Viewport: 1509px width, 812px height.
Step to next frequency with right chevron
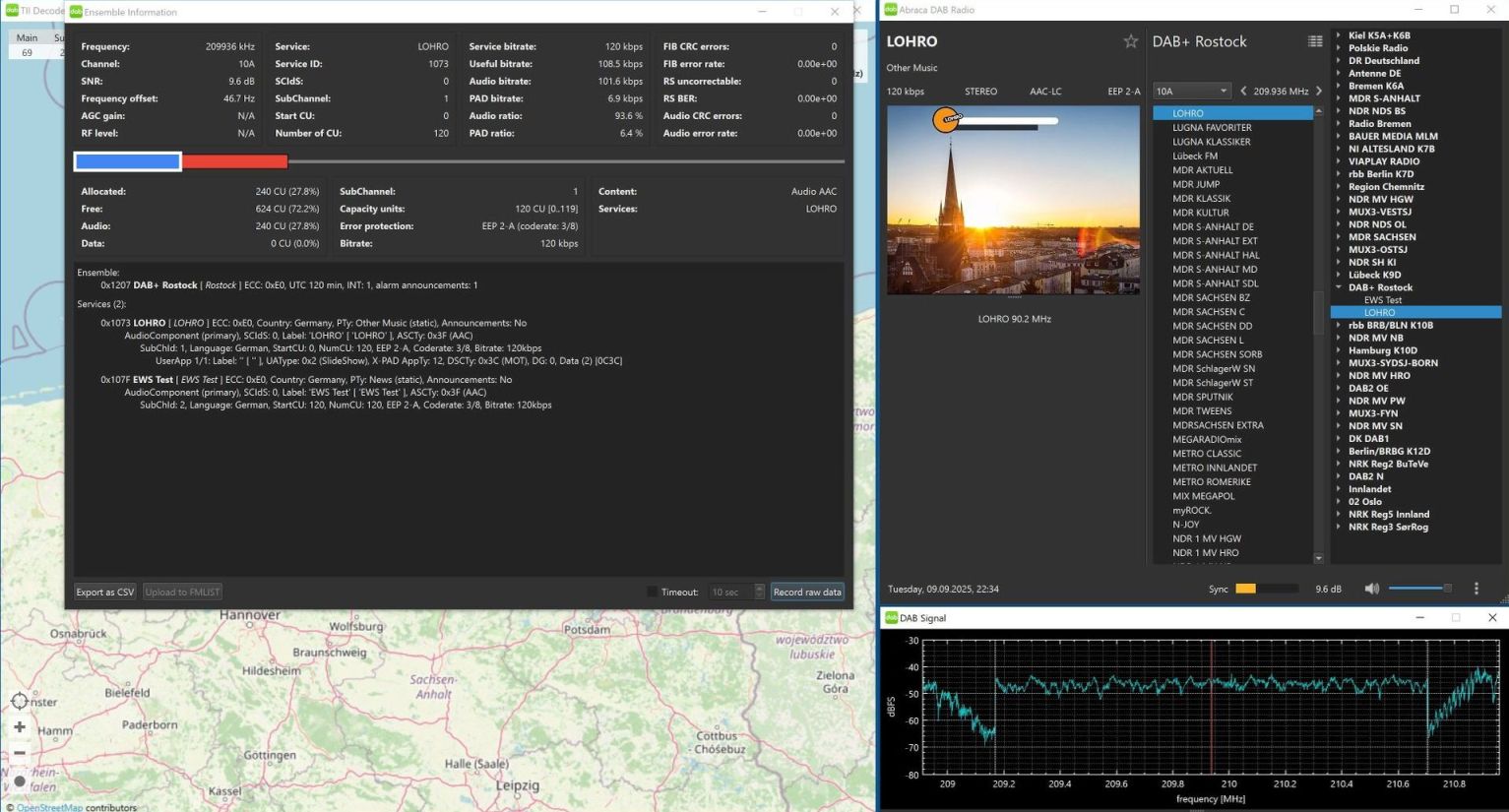(1319, 92)
